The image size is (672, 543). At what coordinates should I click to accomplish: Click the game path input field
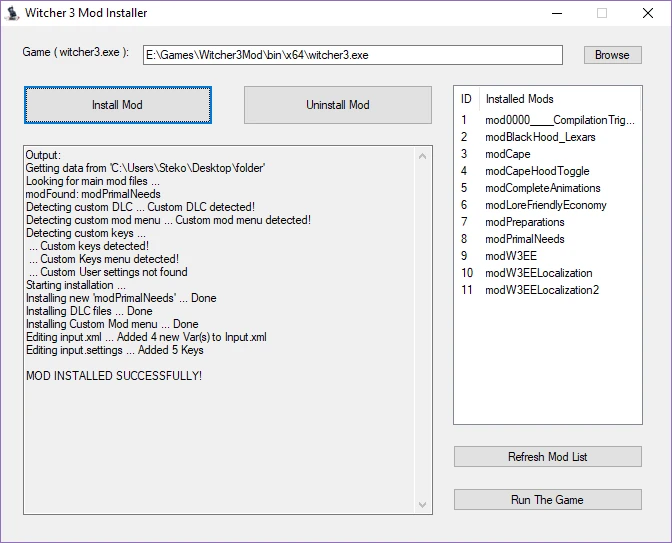click(353, 55)
